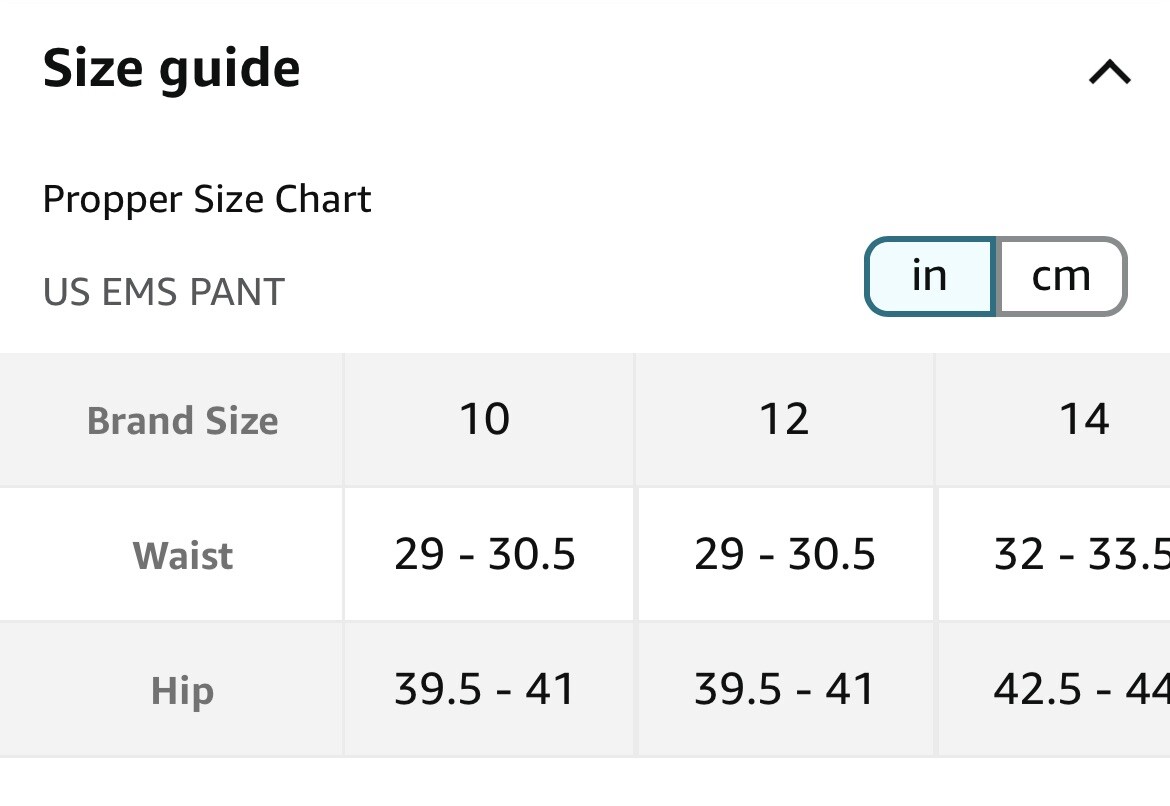Click the US EMS PANT label
Screen dimensions: 1170x806
tap(163, 292)
